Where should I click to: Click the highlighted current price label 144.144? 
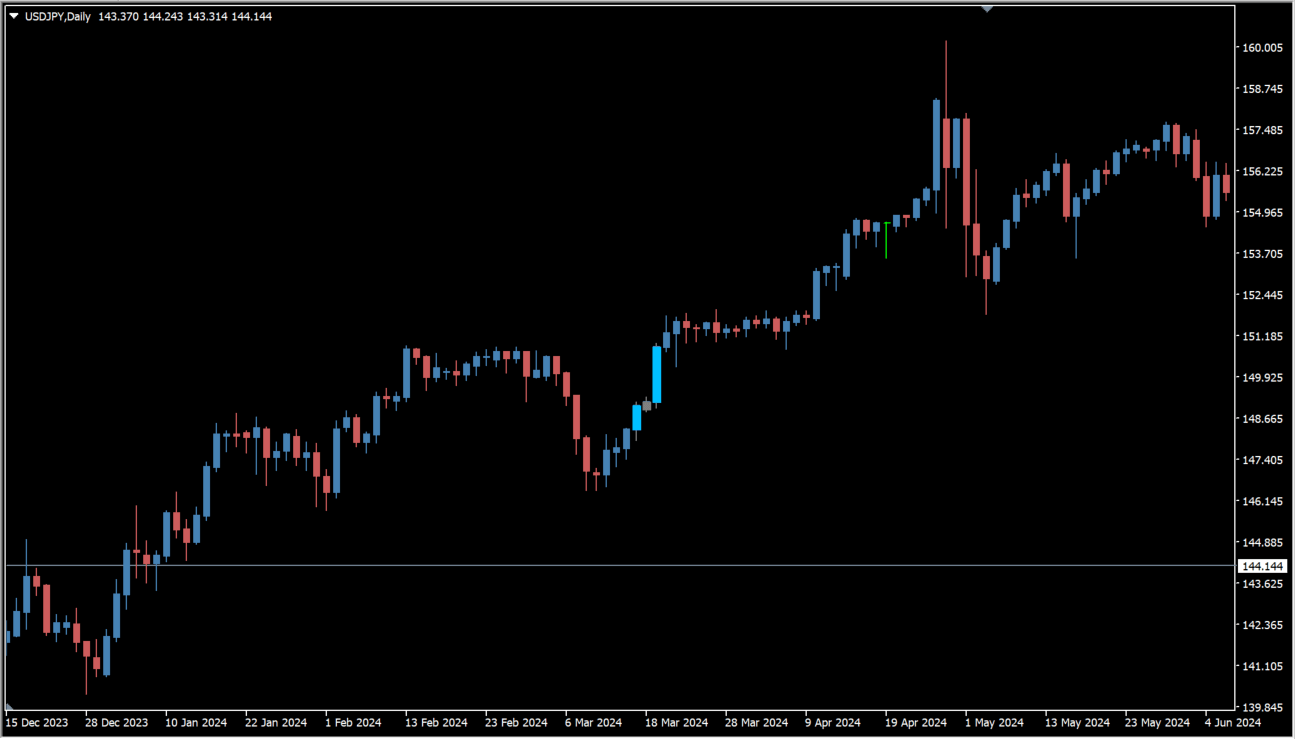click(x=1262, y=566)
